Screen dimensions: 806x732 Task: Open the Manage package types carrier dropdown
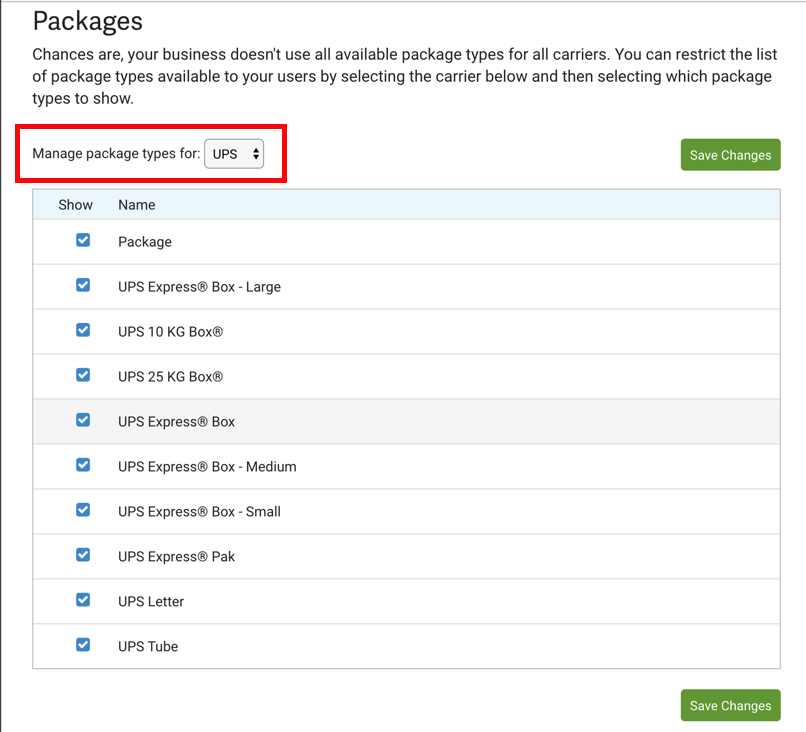(234, 154)
